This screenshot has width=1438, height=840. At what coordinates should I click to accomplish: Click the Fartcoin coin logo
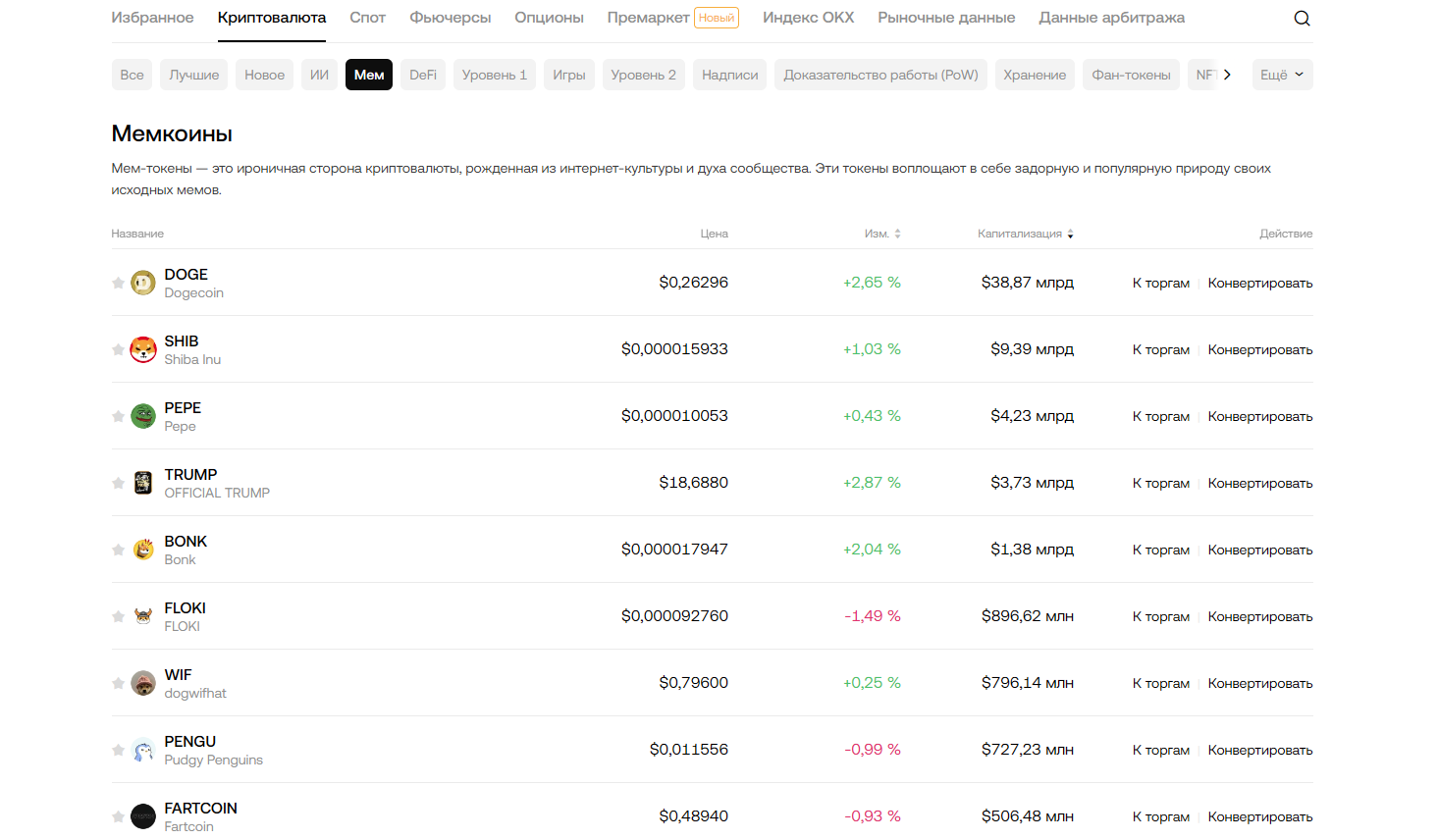click(143, 816)
